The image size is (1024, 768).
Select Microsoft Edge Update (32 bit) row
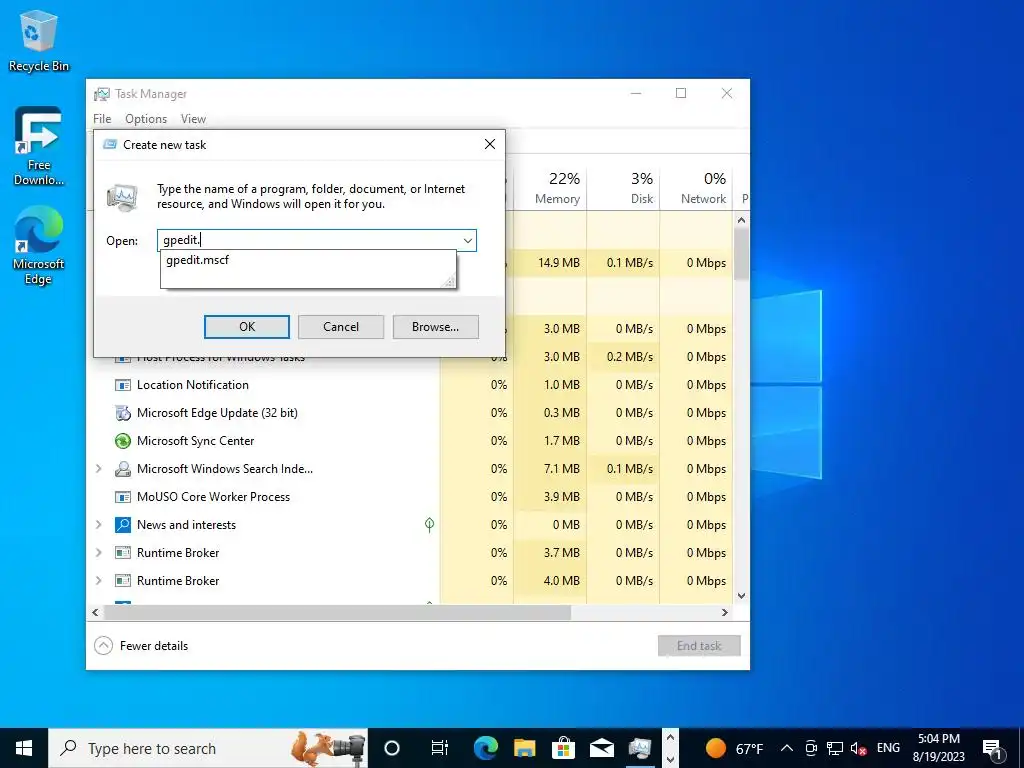coord(409,413)
